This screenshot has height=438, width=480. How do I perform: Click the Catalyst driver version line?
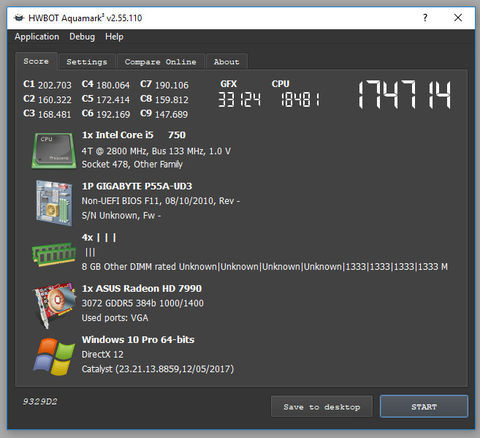click(158, 369)
